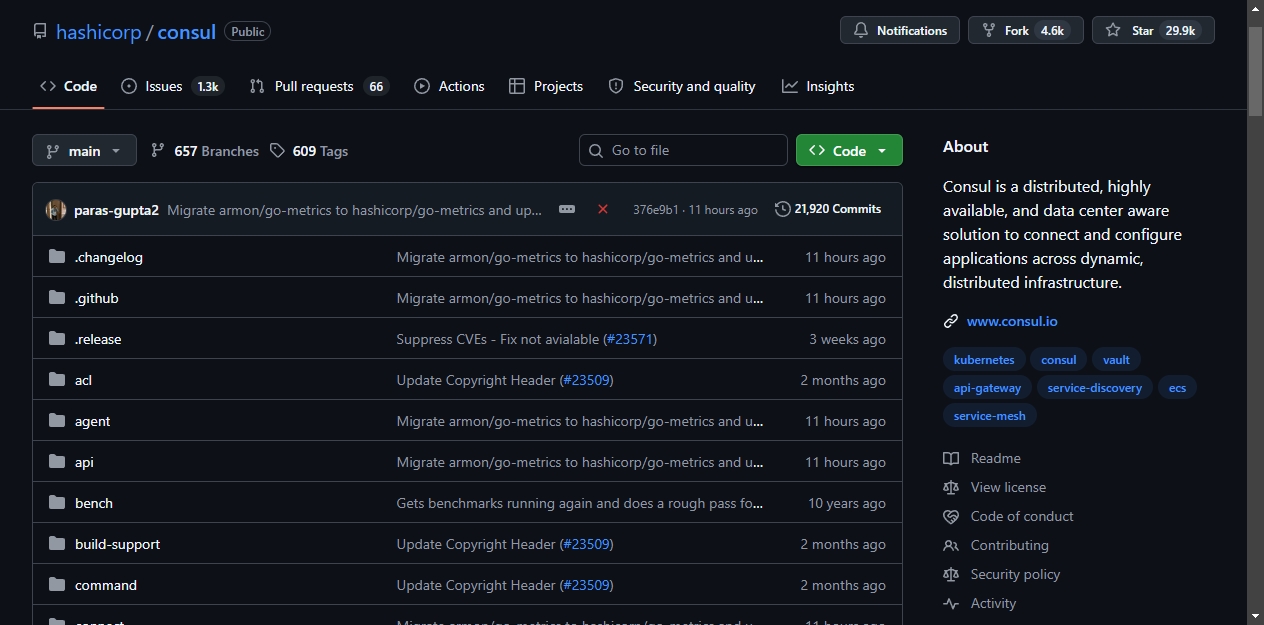Click folder icon beside .changelog
Image resolution: width=1264 pixels, height=625 pixels.
tap(57, 257)
